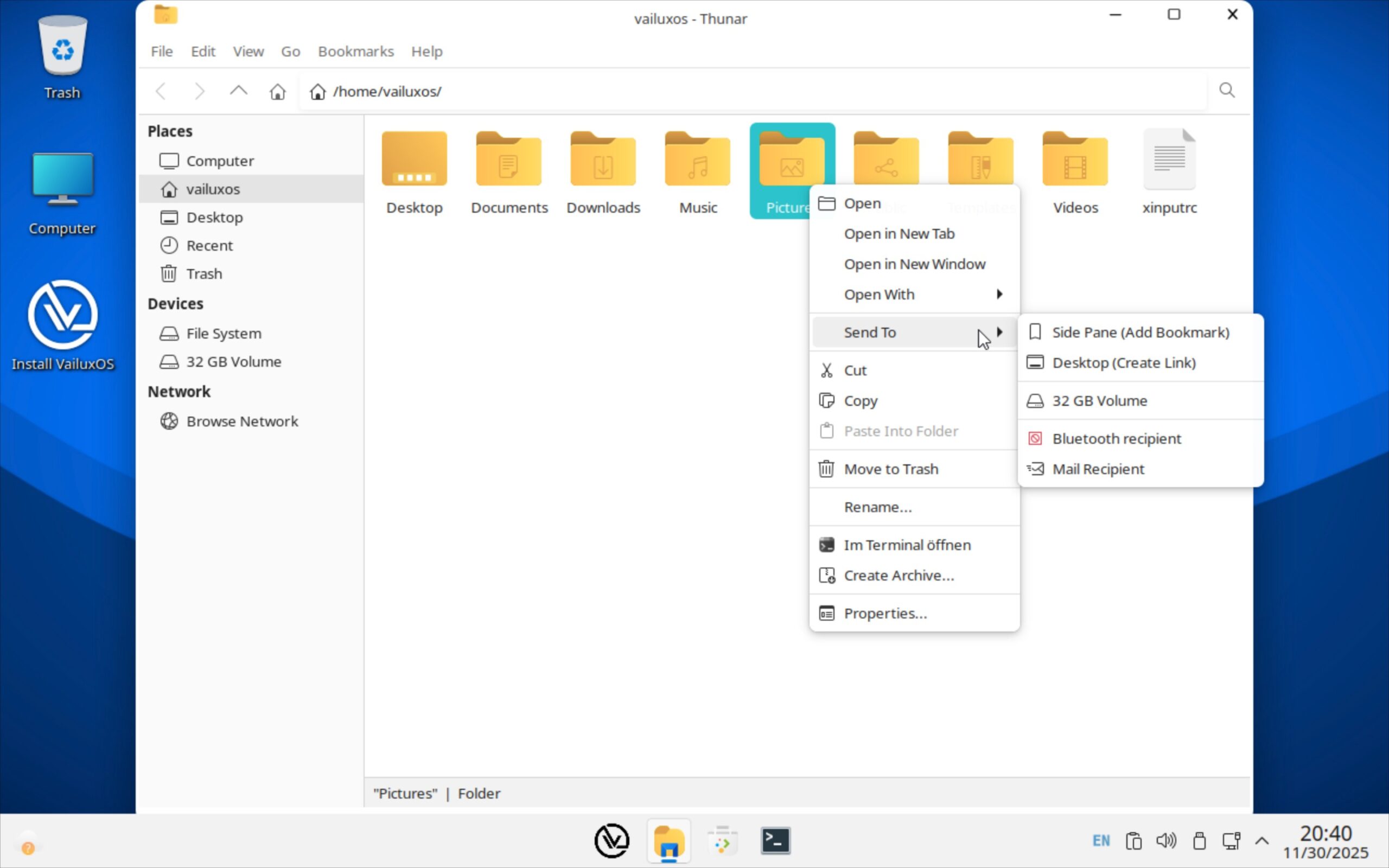Select the xinputrc file
Screen dimensions: 1389x868
[x=1169, y=161]
